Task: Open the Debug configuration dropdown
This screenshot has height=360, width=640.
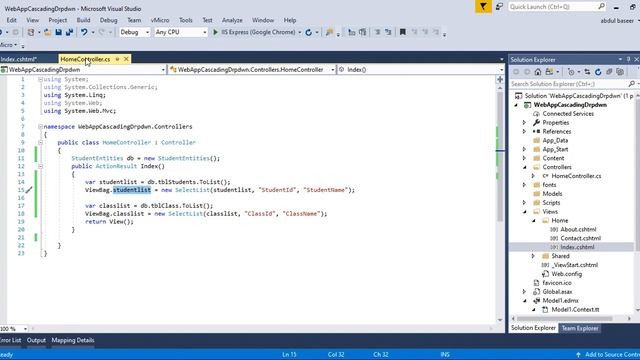Action: pos(147,32)
